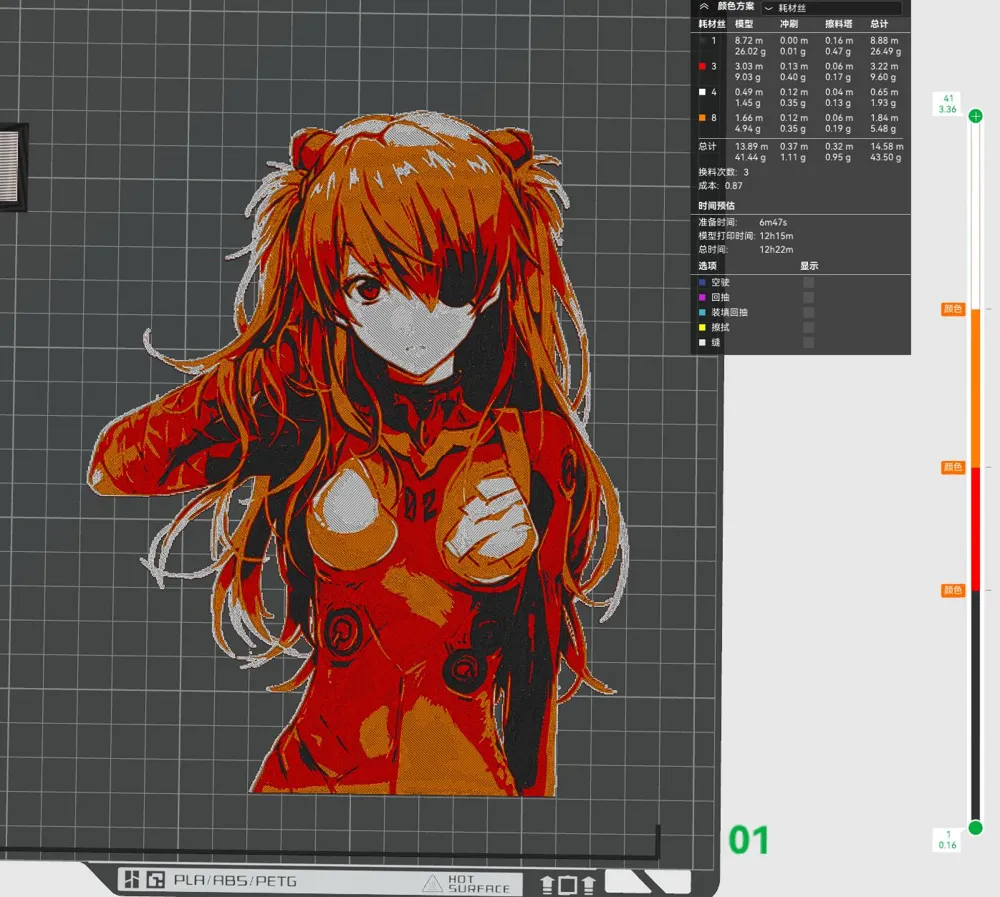Image resolution: width=1000 pixels, height=897 pixels.
Task: Click the 8.72 m model value for filament 1
Action: point(748,40)
